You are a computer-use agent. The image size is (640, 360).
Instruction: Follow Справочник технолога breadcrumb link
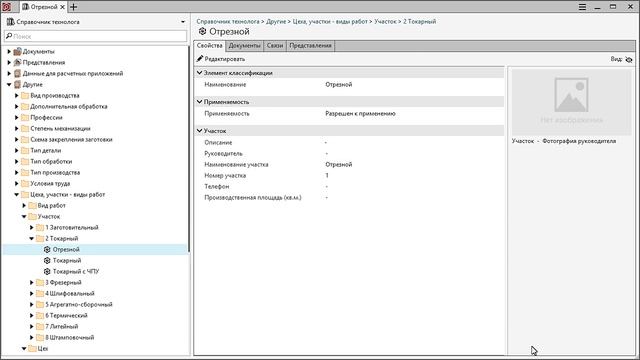coord(228,21)
